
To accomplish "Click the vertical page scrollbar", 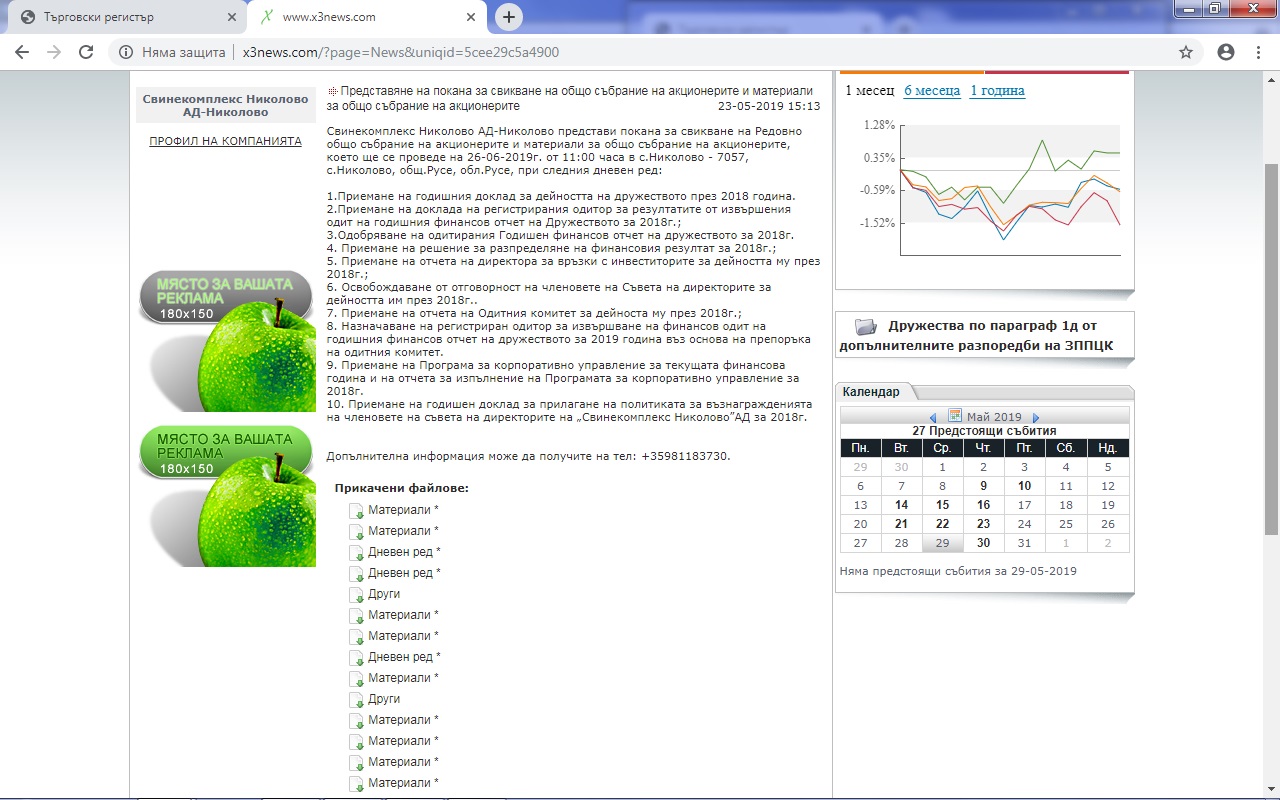I will click(1271, 350).
